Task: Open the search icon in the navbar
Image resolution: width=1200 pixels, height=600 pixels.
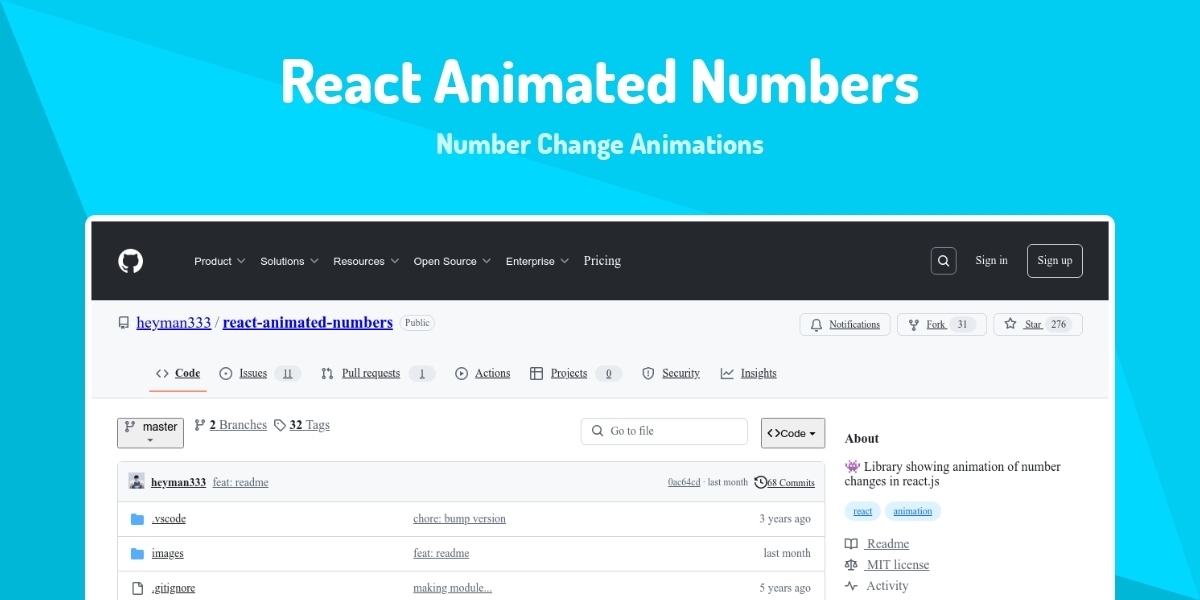Action: [x=943, y=260]
